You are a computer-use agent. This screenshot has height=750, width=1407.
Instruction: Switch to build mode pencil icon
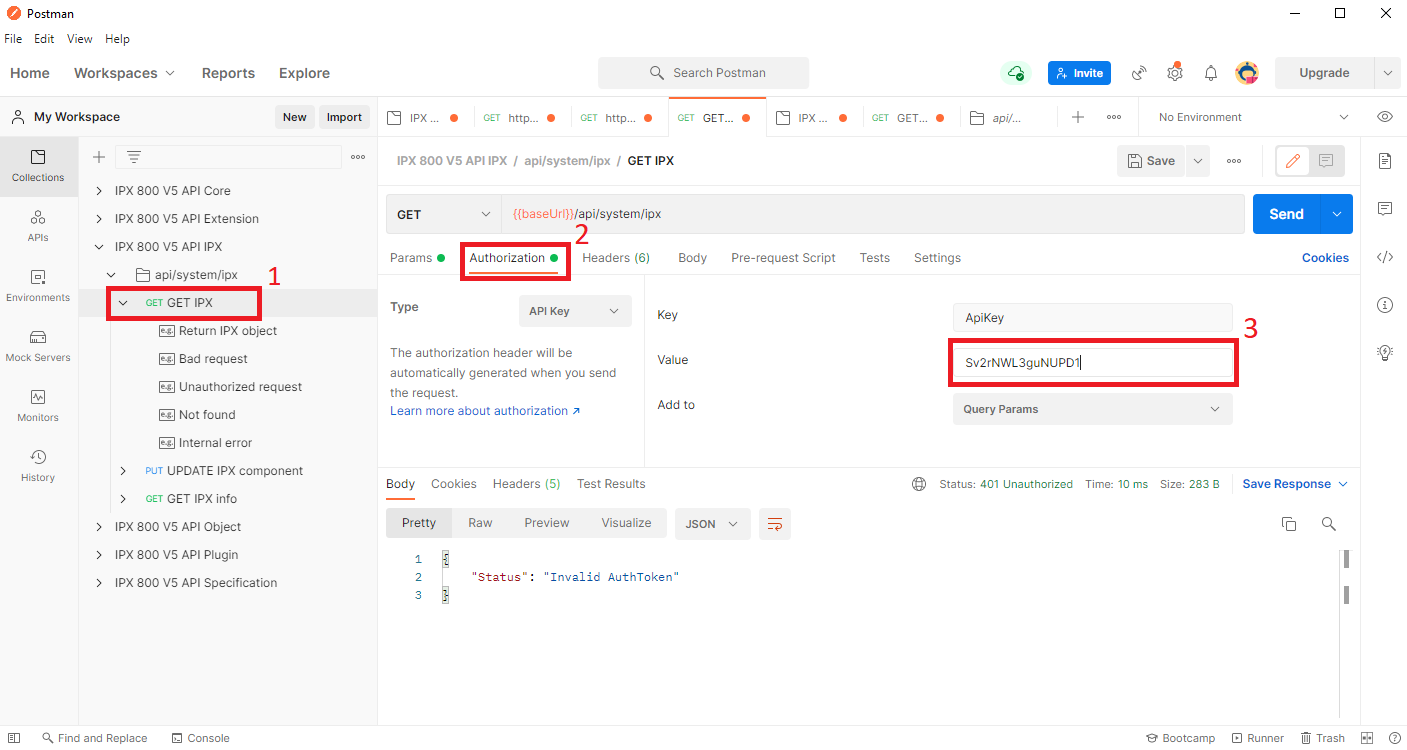pos(1293,161)
